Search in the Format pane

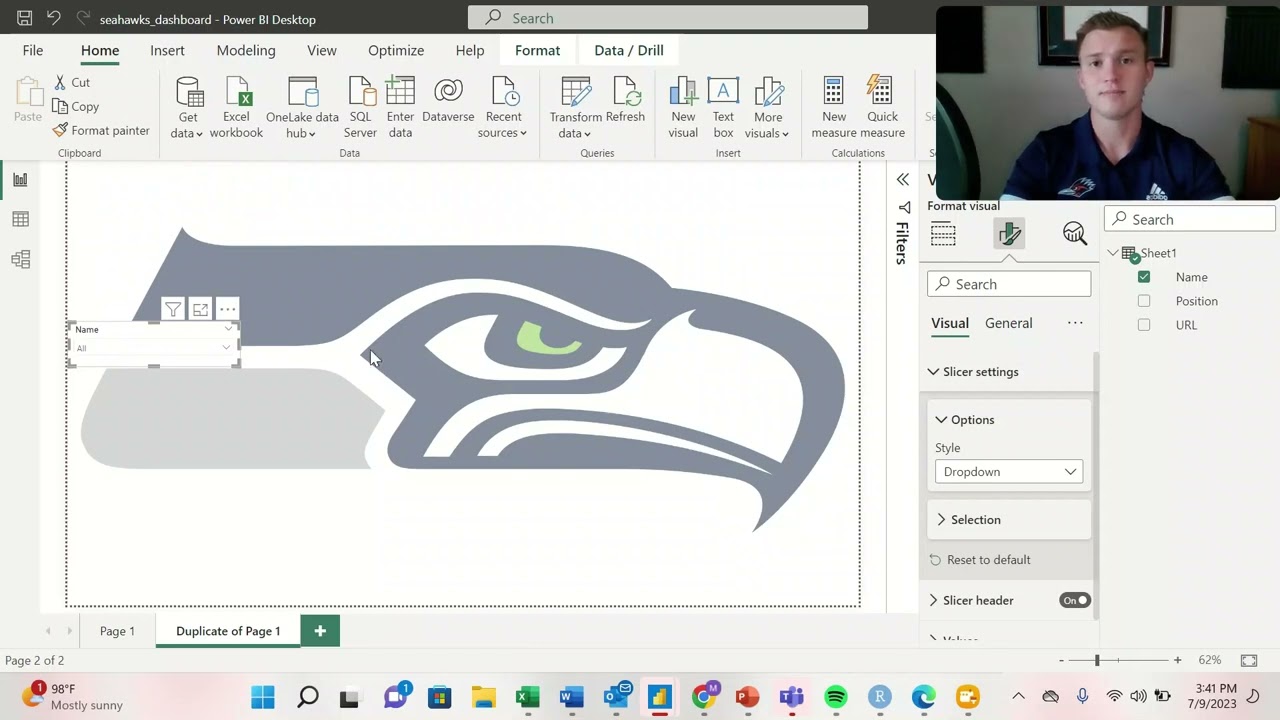[x=1009, y=284]
